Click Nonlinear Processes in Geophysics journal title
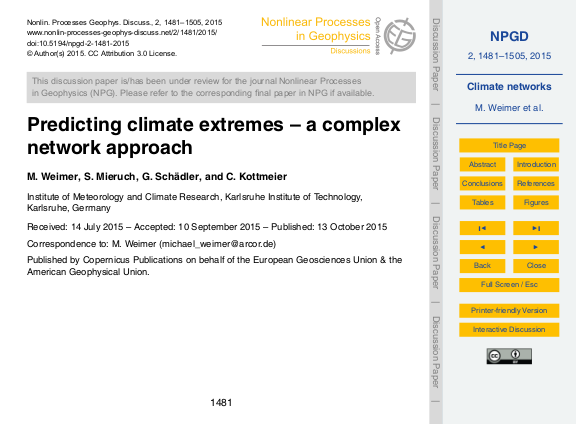 click(316, 29)
